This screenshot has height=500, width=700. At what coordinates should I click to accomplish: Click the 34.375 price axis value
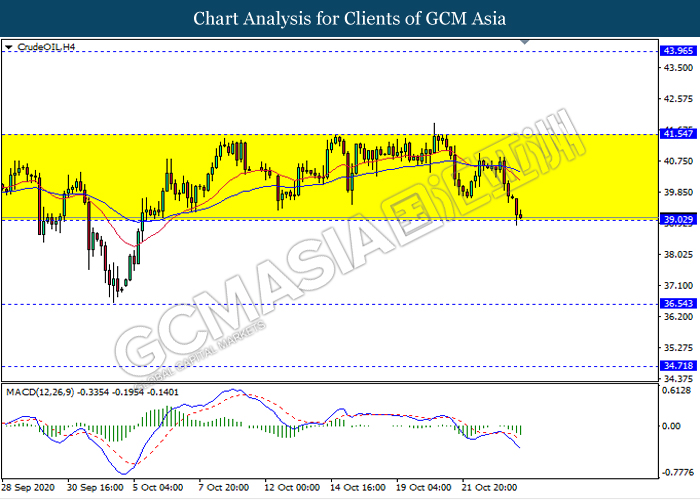678,379
